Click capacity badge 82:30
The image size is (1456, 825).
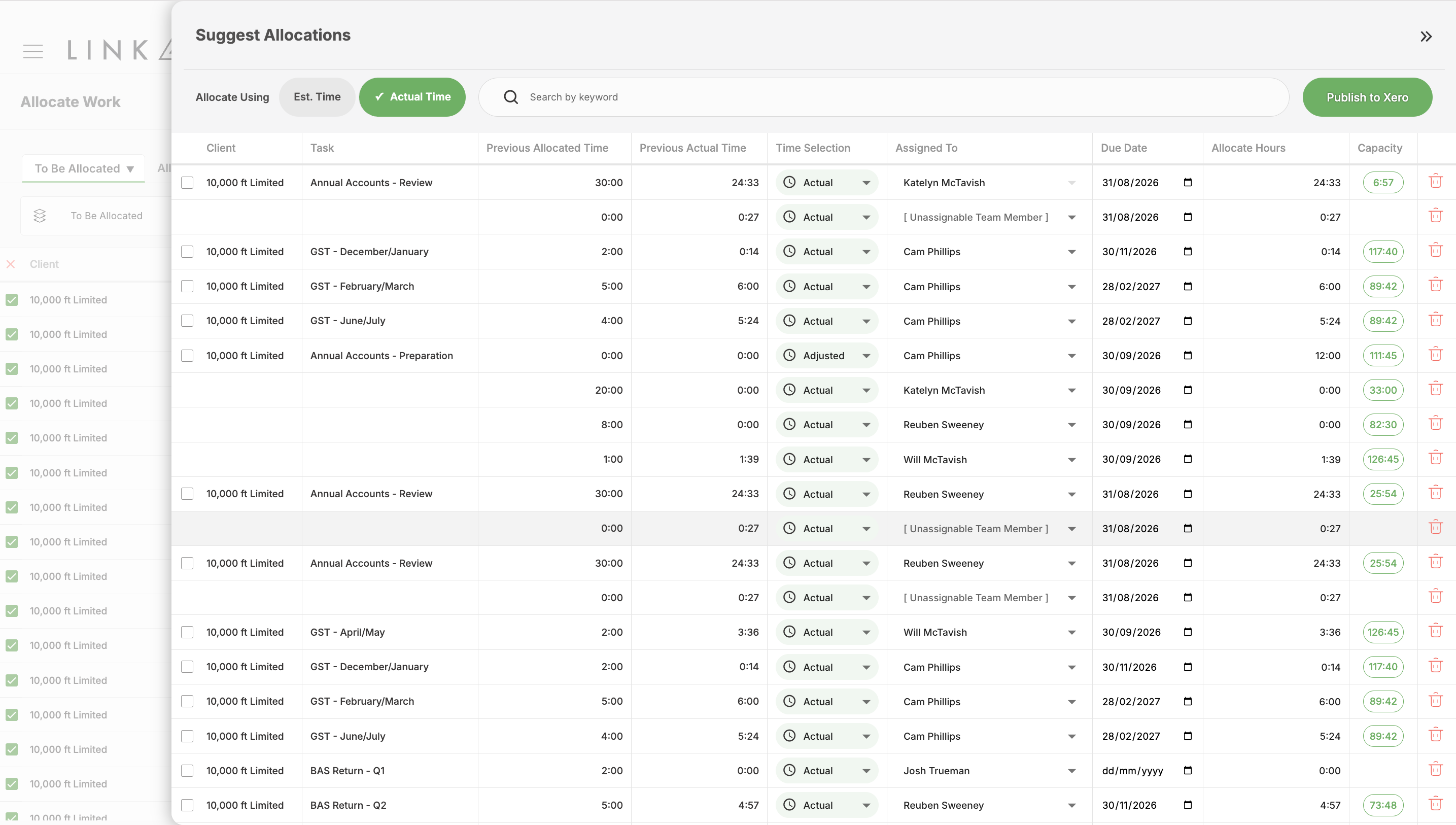click(x=1383, y=425)
